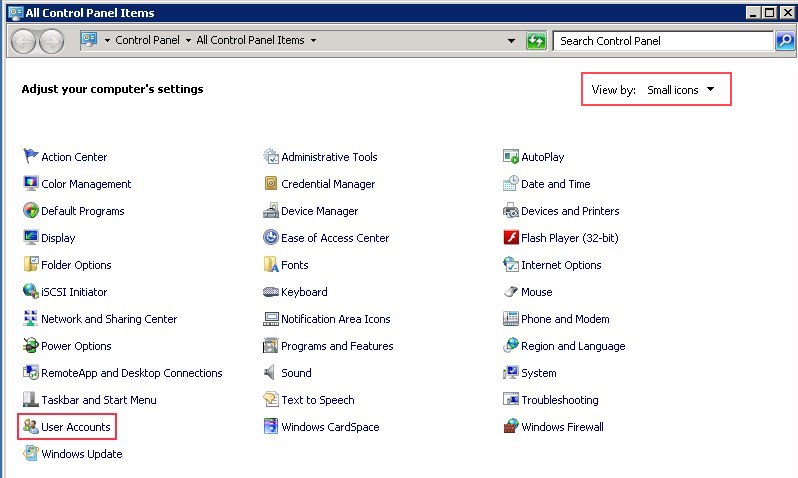
Task: Click the green Refresh button
Action: (536, 41)
